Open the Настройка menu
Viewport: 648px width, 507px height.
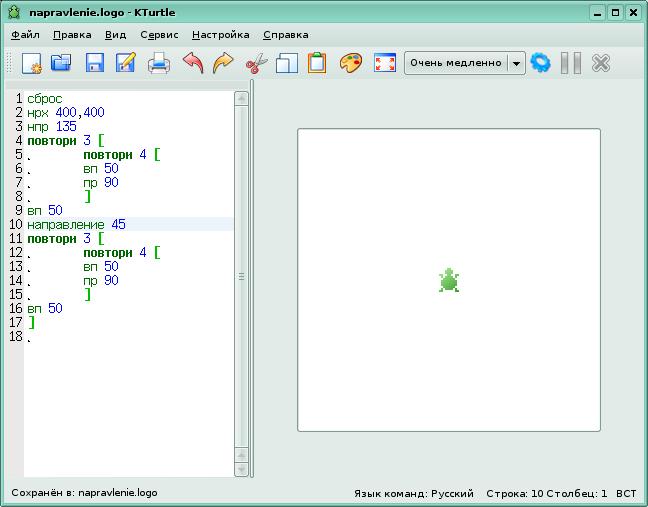[x=220, y=34]
